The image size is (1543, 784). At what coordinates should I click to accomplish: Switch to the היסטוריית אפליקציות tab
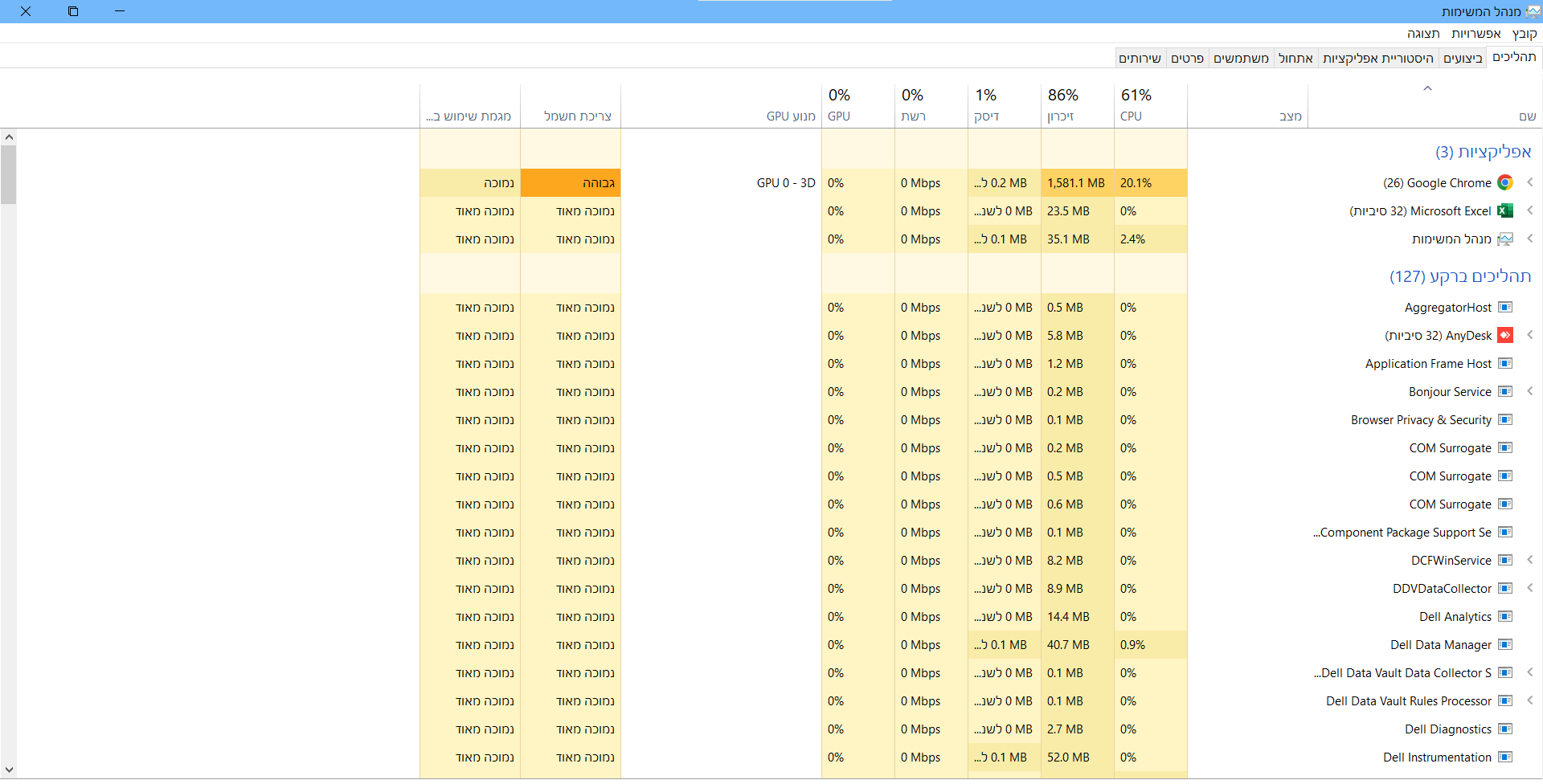pyautogui.click(x=1378, y=58)
